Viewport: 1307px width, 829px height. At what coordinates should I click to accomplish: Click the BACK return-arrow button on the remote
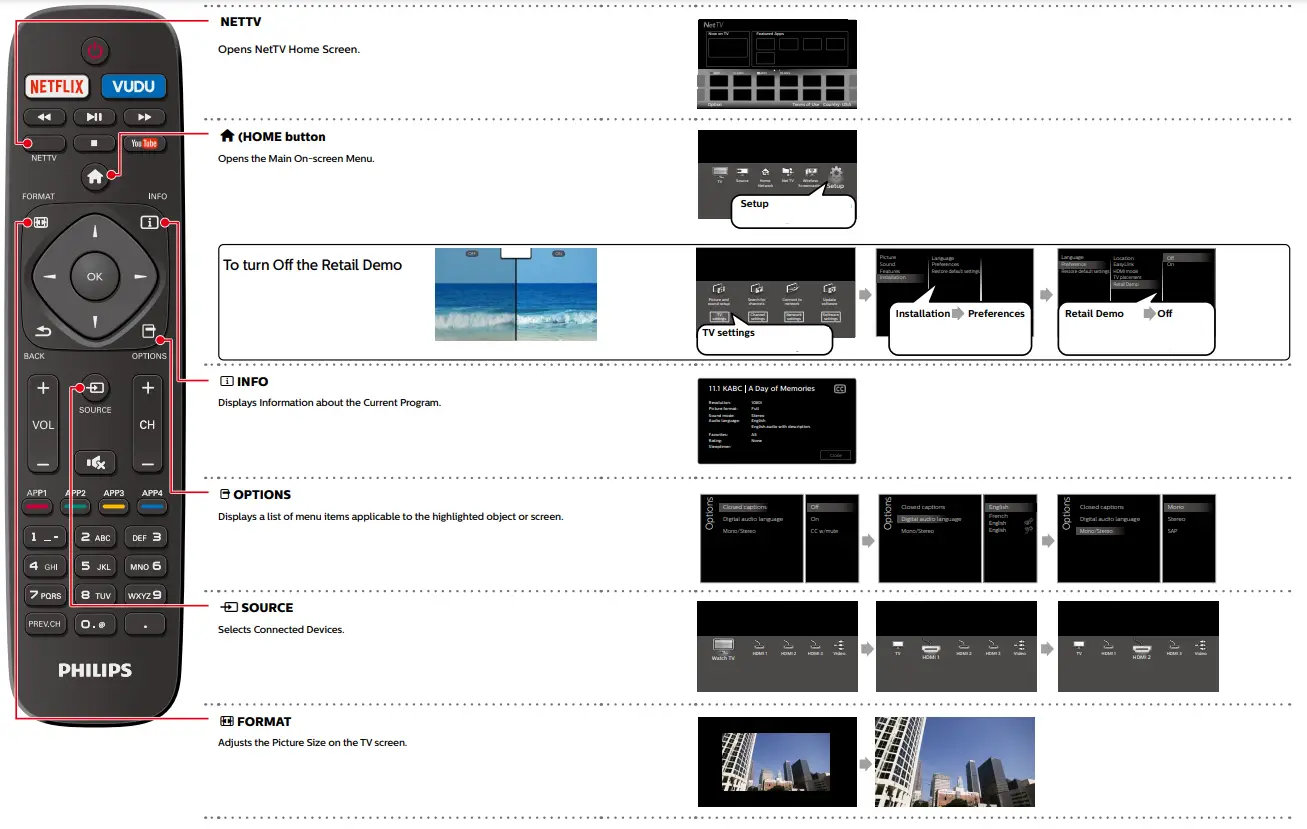pyautogui.click(x=41, y=332)
